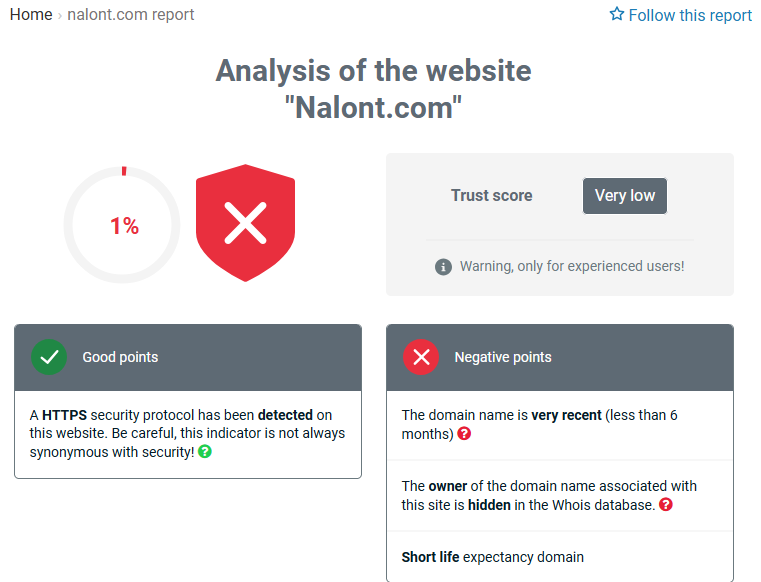Viewport: 761px width, 582px height.
Task: Click the 1% circular score gauge
Action: pos(122,225)
